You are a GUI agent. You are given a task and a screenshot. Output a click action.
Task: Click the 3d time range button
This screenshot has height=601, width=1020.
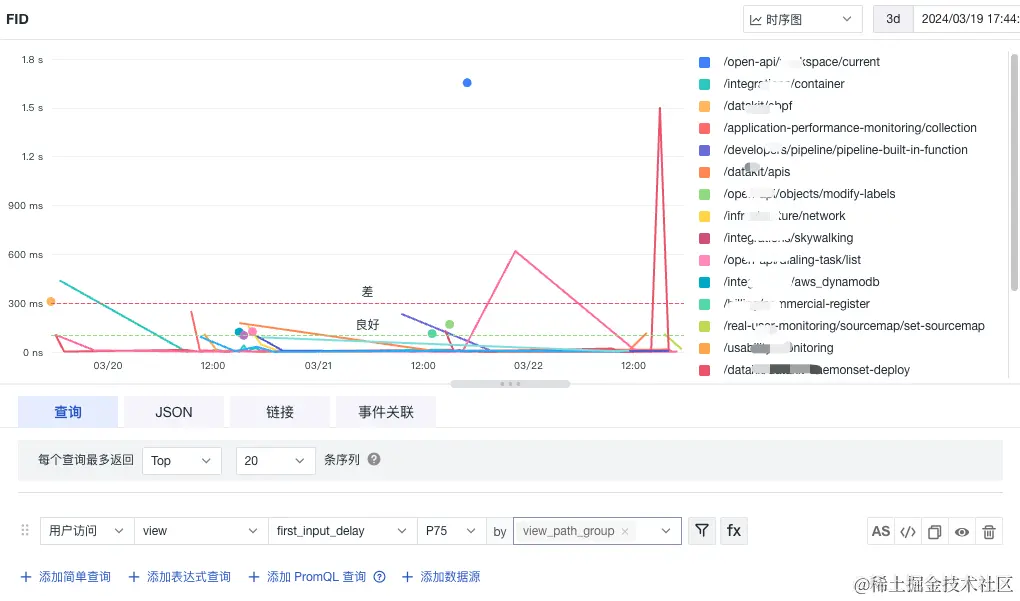coord(893,19)
